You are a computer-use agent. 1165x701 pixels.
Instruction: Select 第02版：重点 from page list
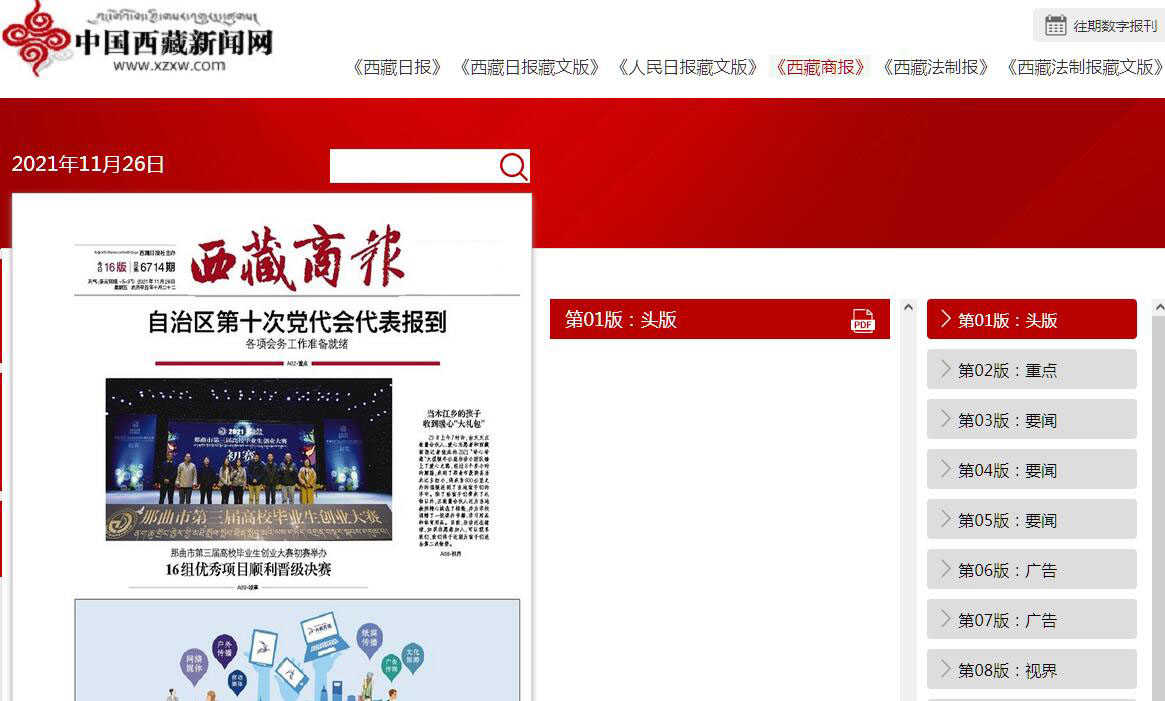(1031, 370)
